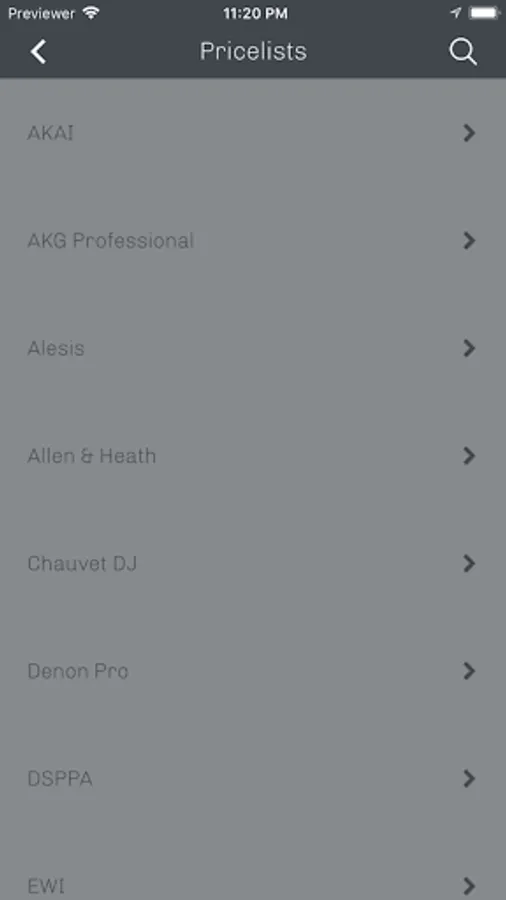The image size is (506, 900).
Task: Tap the Wi-Fi status icon
Action: pos(91,13)
